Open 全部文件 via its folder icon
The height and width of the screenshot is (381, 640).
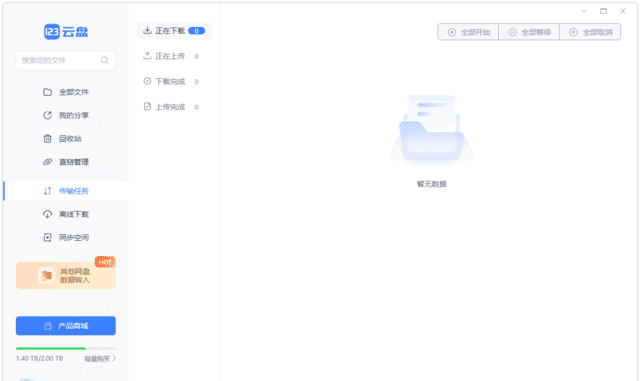(x=47, y=92)
